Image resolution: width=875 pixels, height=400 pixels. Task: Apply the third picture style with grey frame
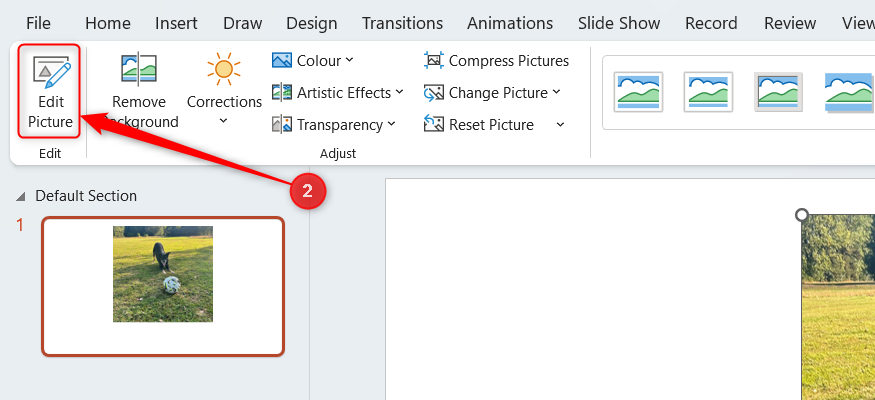778,92
